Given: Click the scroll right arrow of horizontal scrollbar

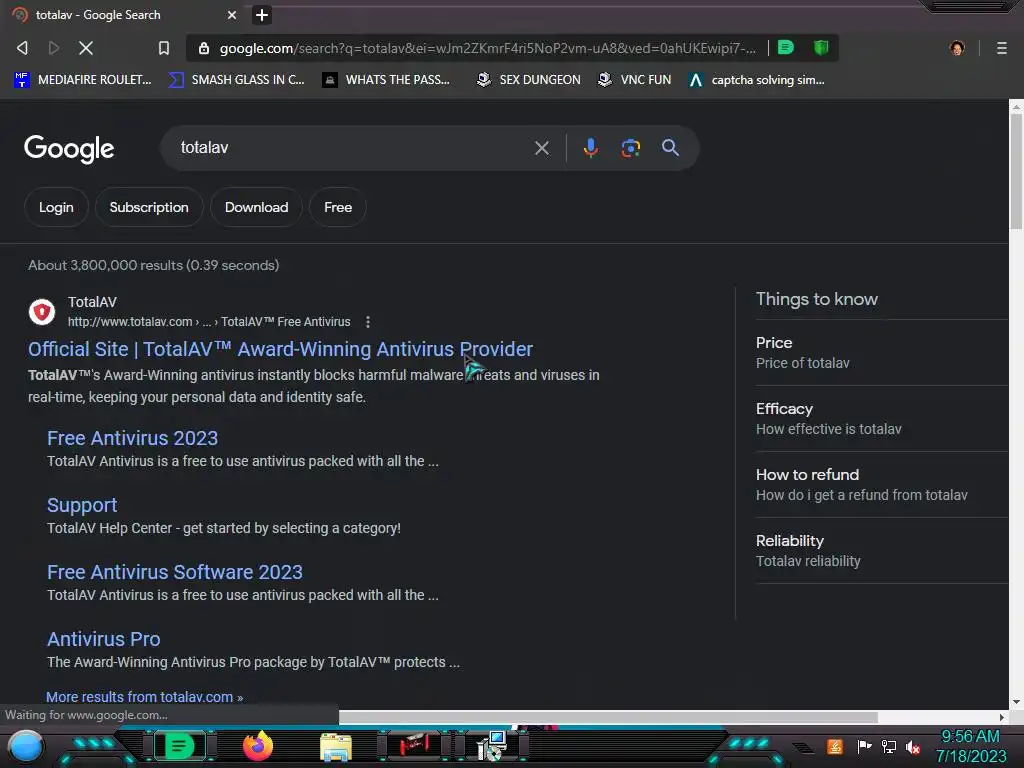Looking at the screenshot, I should pyautogui.click(x=1002, y=717).
